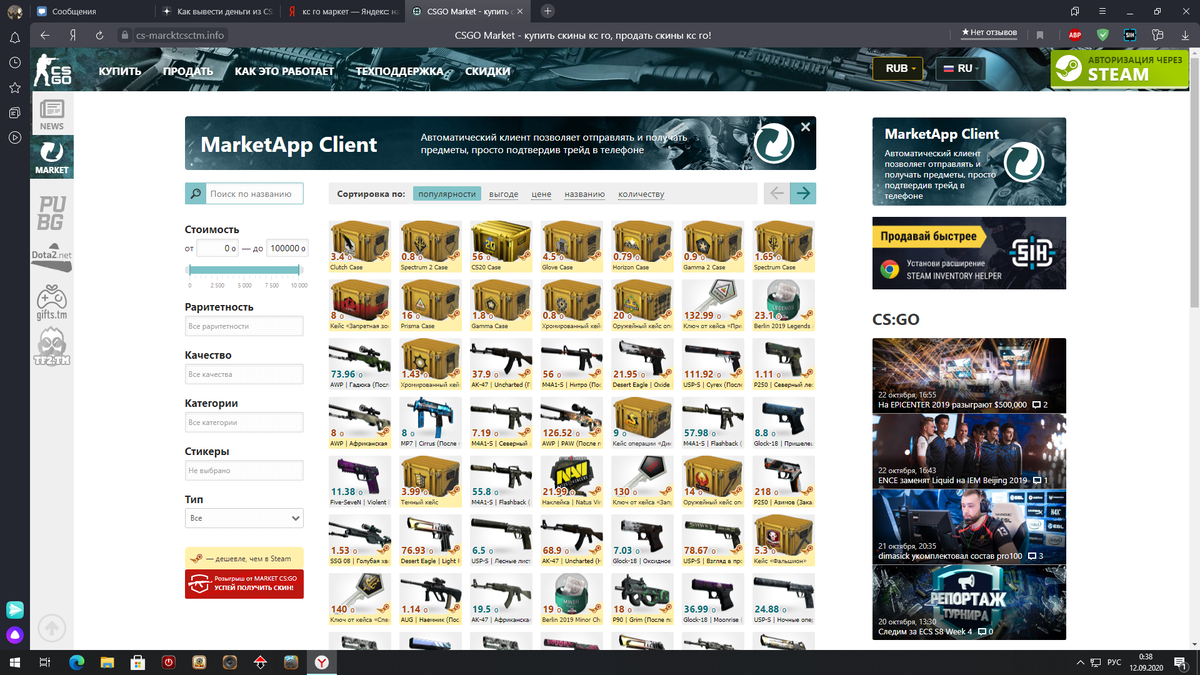Screen dimensions: 1200x675
Task: Open the MARKET sidebar section
Action: [x=52, y=157]
